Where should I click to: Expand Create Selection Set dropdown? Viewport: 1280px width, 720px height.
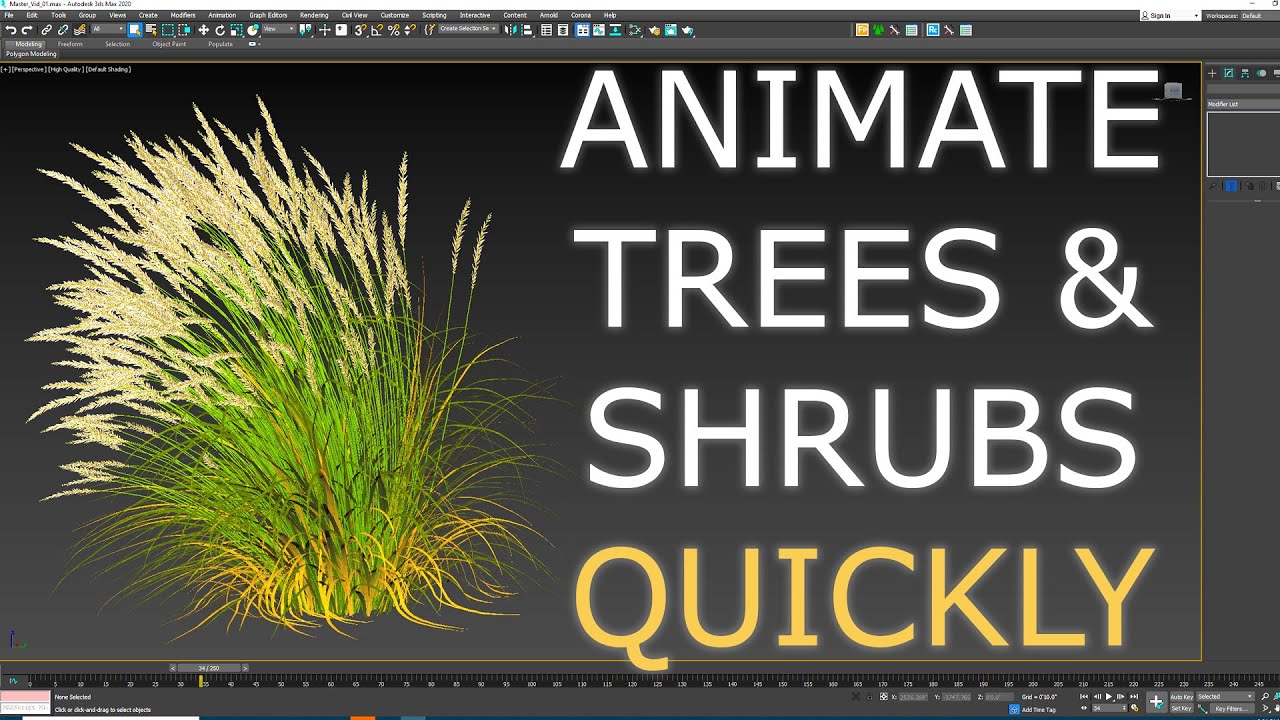[x=468, y=30]
